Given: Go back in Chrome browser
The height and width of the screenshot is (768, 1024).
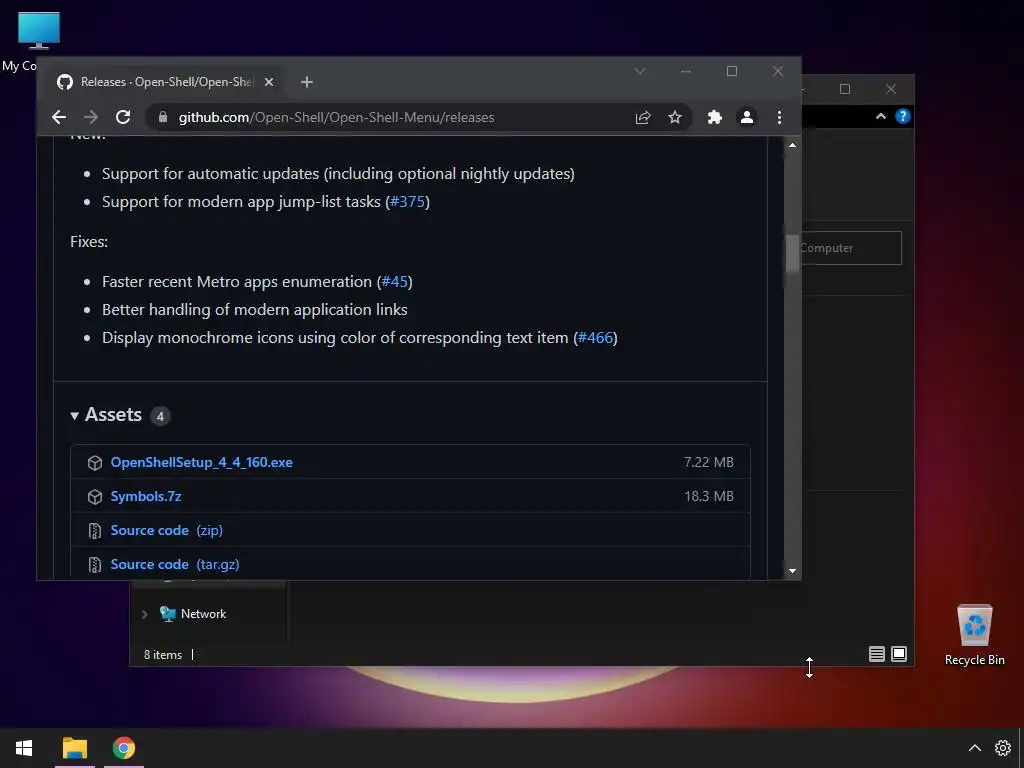Looking at the screenshot, I should tap(59, 118).
